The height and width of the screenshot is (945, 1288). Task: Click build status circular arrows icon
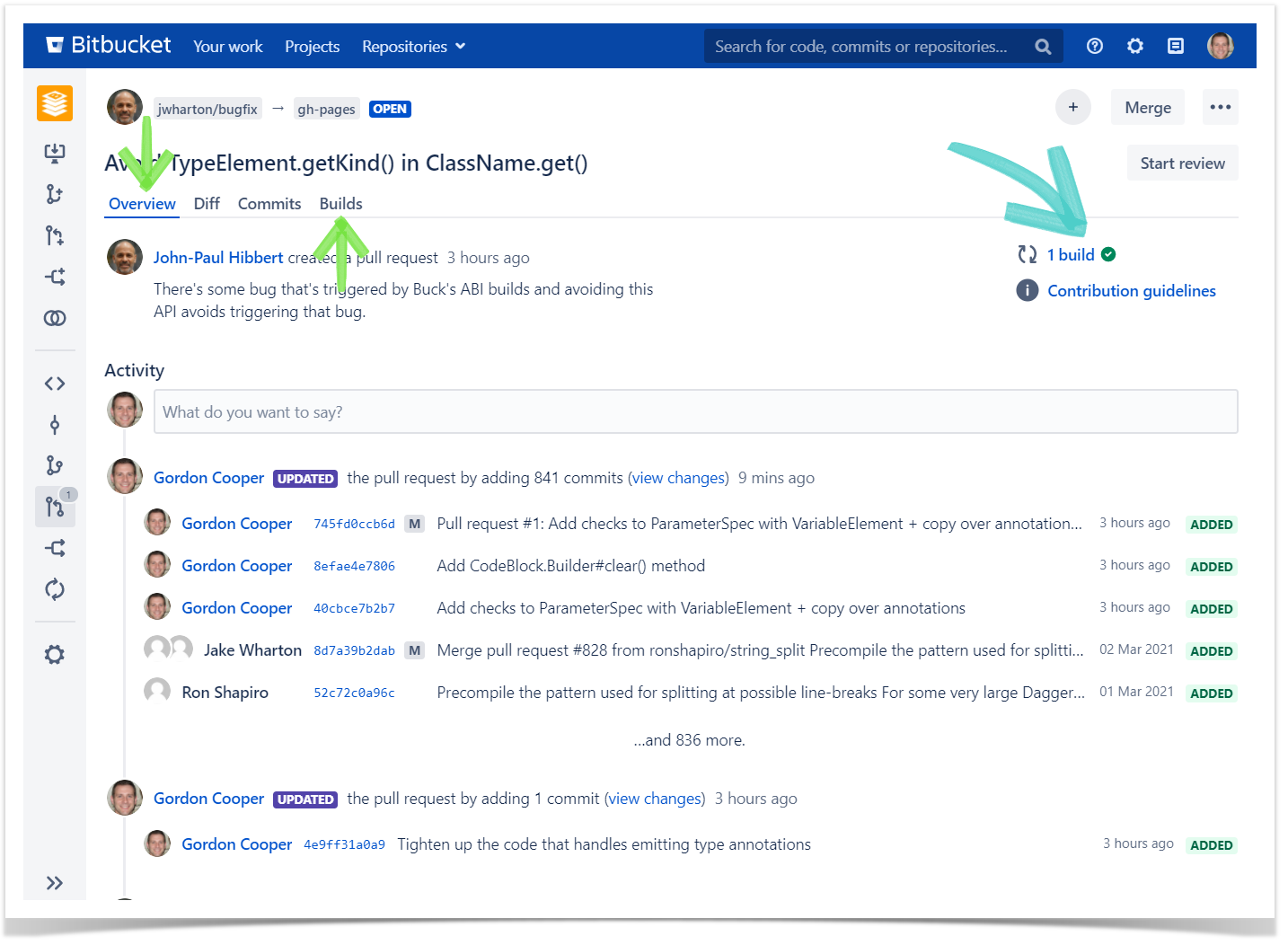(x=1028, y=254)
